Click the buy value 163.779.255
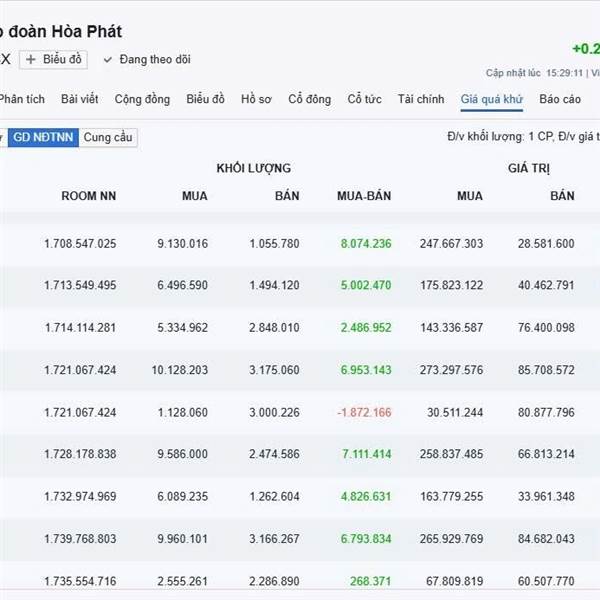 [x=452, y=497]
